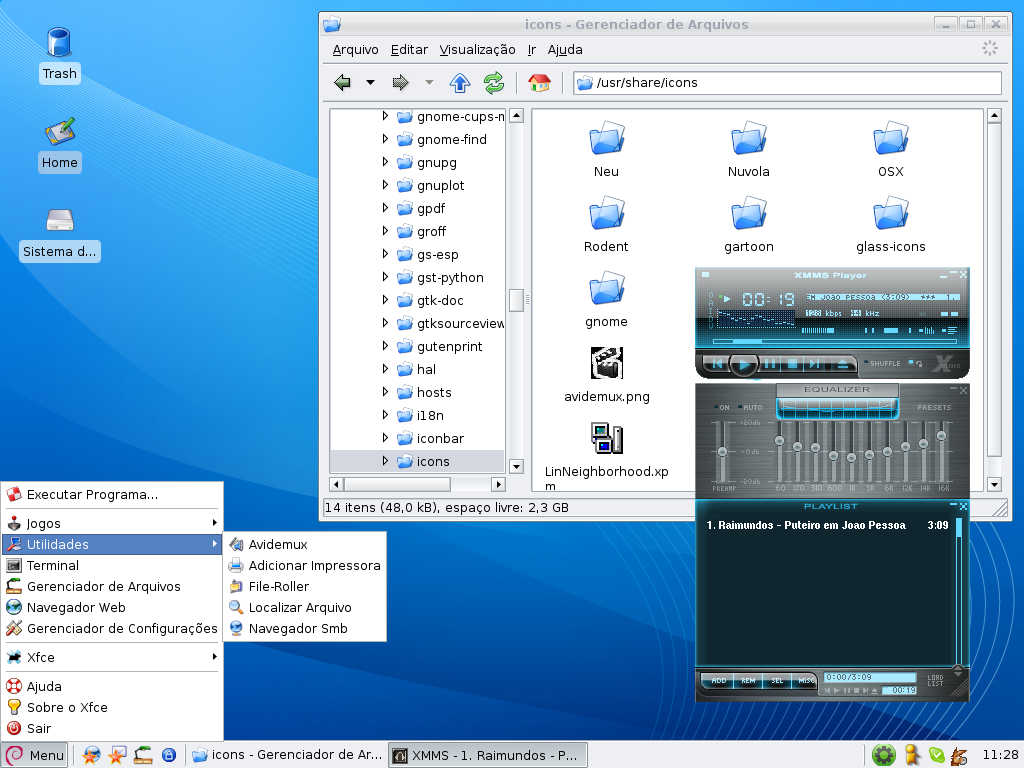The width and height of the screenshot is (1024, 768).
Task: Click the Menu button on the panel
Action: click(35, 755)
